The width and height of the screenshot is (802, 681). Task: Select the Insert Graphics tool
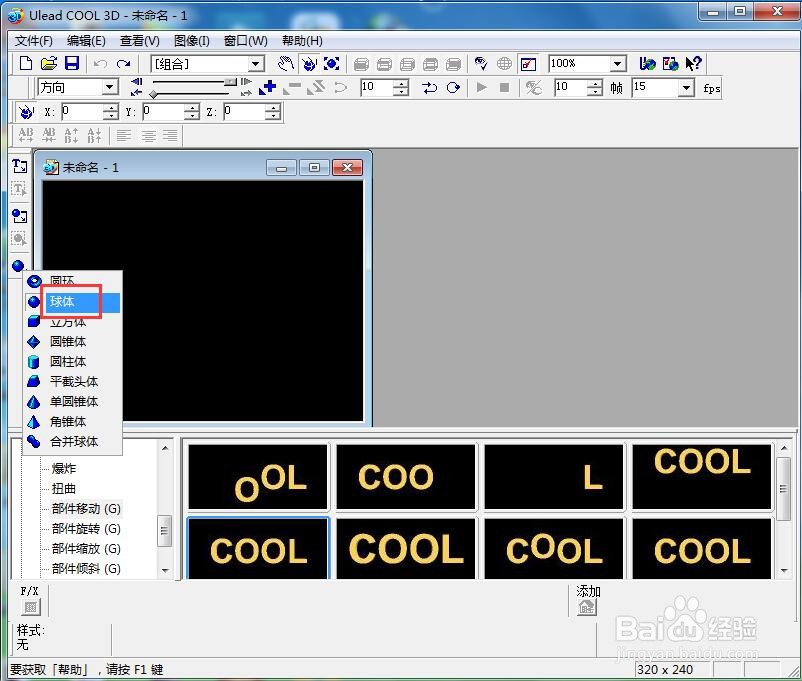(x=19, y=216)
